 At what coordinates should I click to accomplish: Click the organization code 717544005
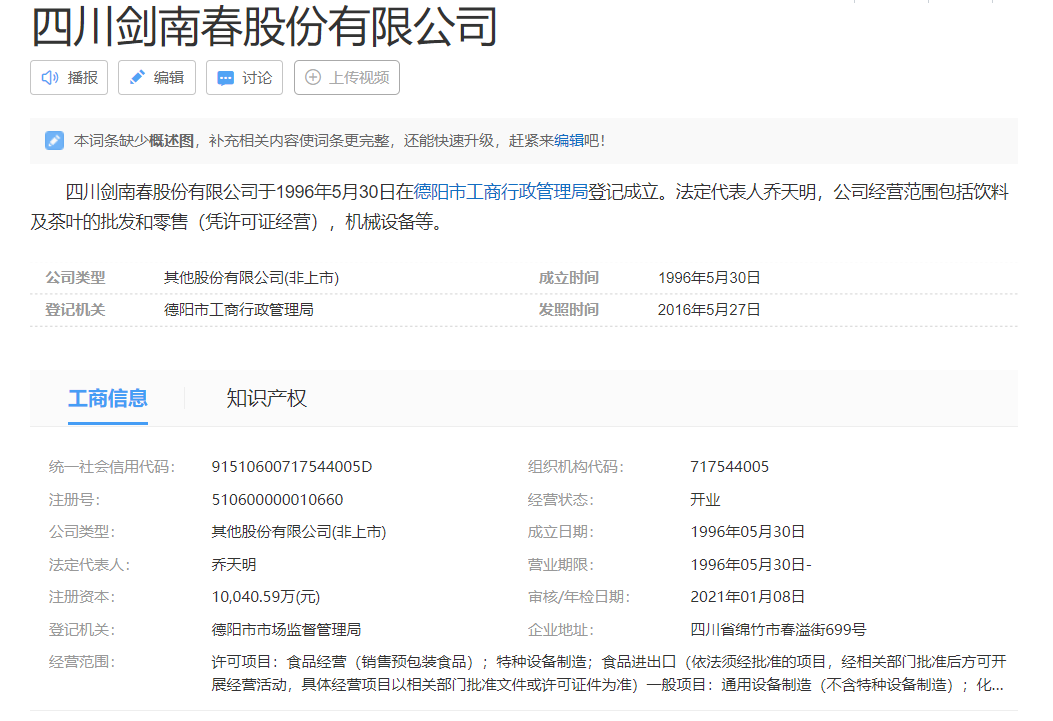point(729,467)
